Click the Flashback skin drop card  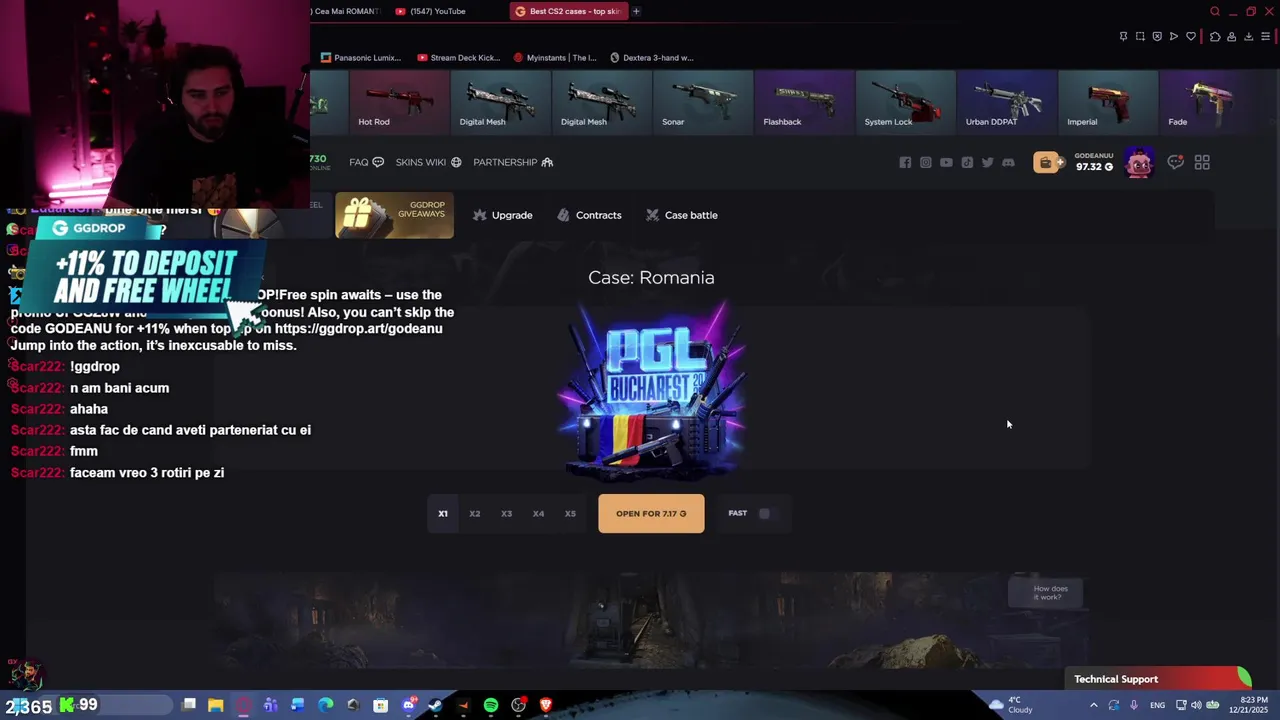coord(805,102)
